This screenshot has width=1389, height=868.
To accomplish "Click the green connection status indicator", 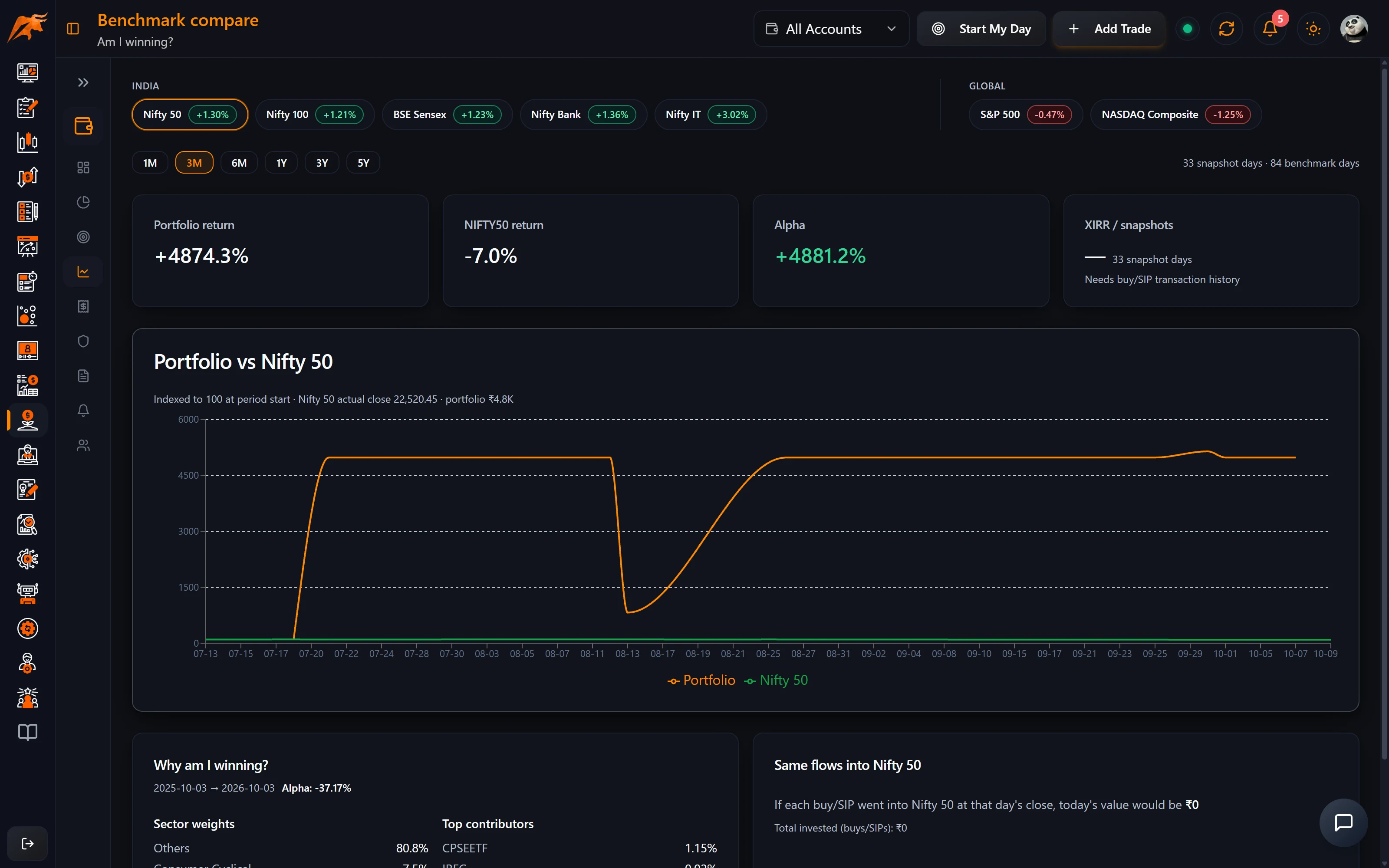I will coord(1188,29).
